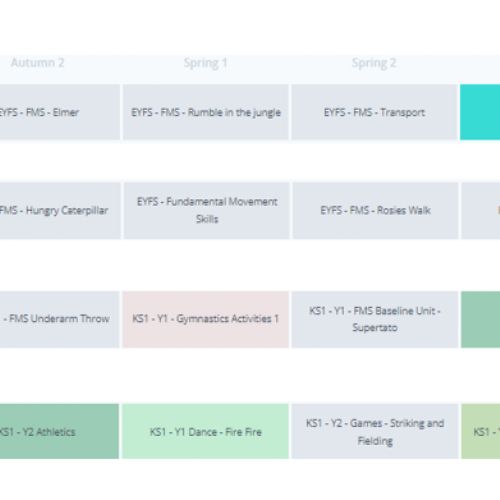The image size is (500, 500).
Task: Select the Autumn 2 column header
Action: 37,63
